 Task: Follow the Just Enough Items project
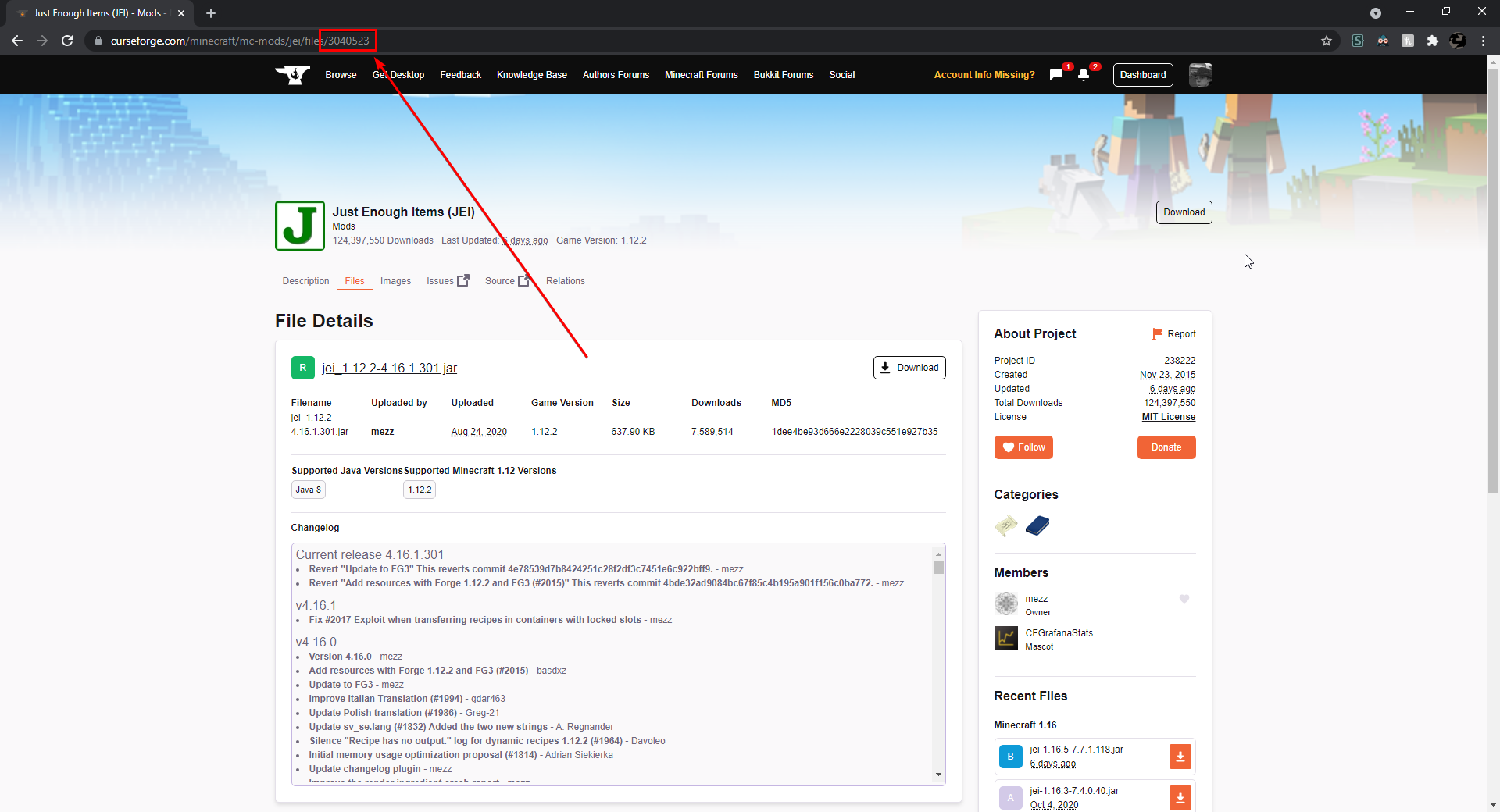(1023, 447)
